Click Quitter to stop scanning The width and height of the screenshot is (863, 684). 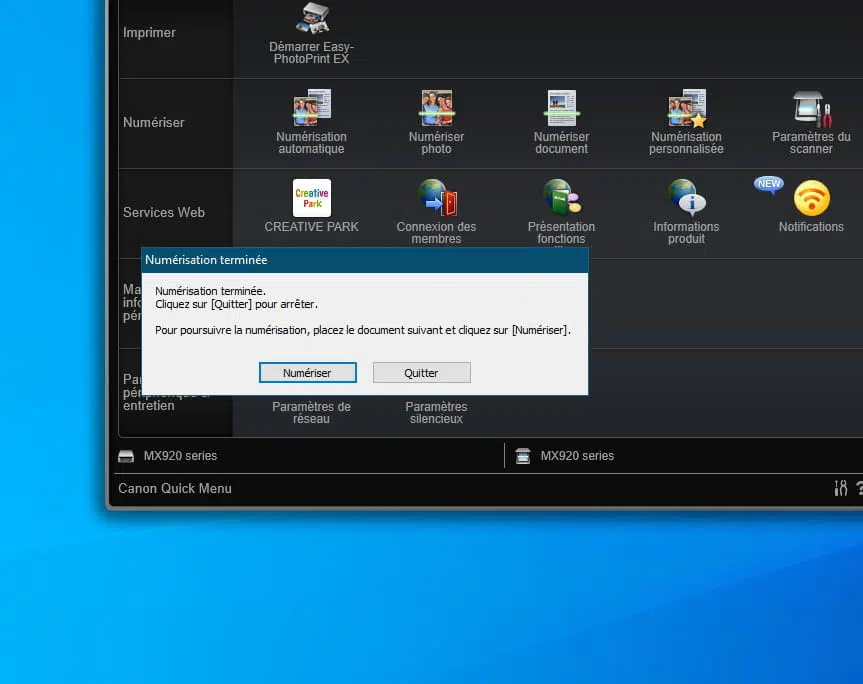(422, 373)
